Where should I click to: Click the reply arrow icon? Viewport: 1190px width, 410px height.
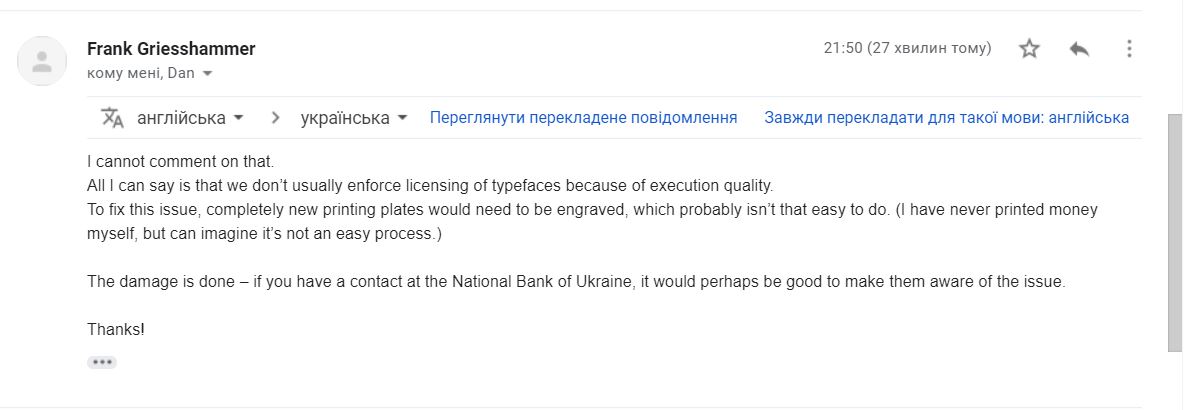point(1079,49)
